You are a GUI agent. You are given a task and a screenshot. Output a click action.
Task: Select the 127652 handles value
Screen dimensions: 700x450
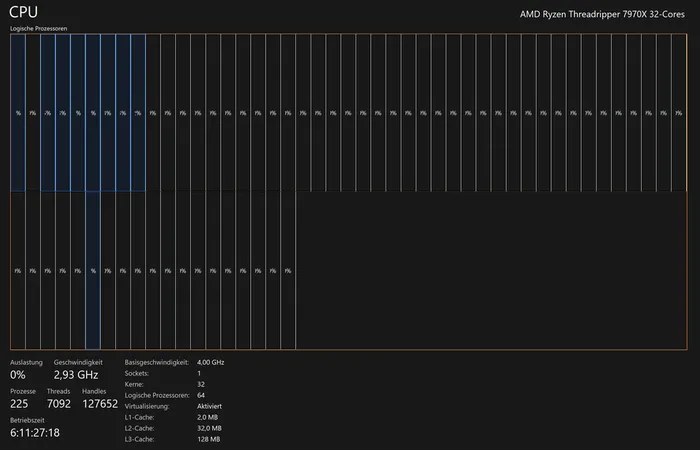point(100,404)
